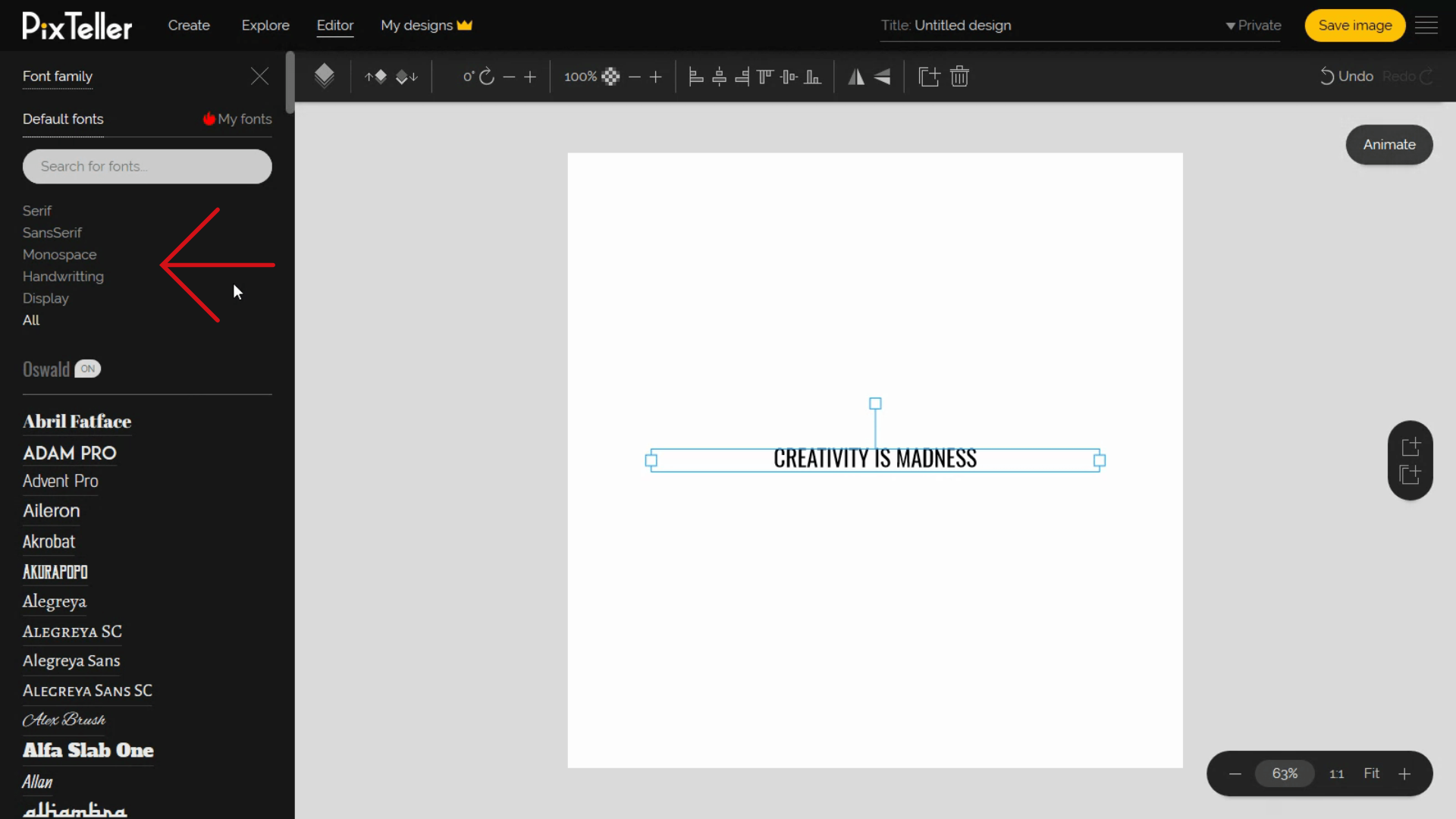Click the arrange layer up icon
1456x819 pixels.
(377, 76)
